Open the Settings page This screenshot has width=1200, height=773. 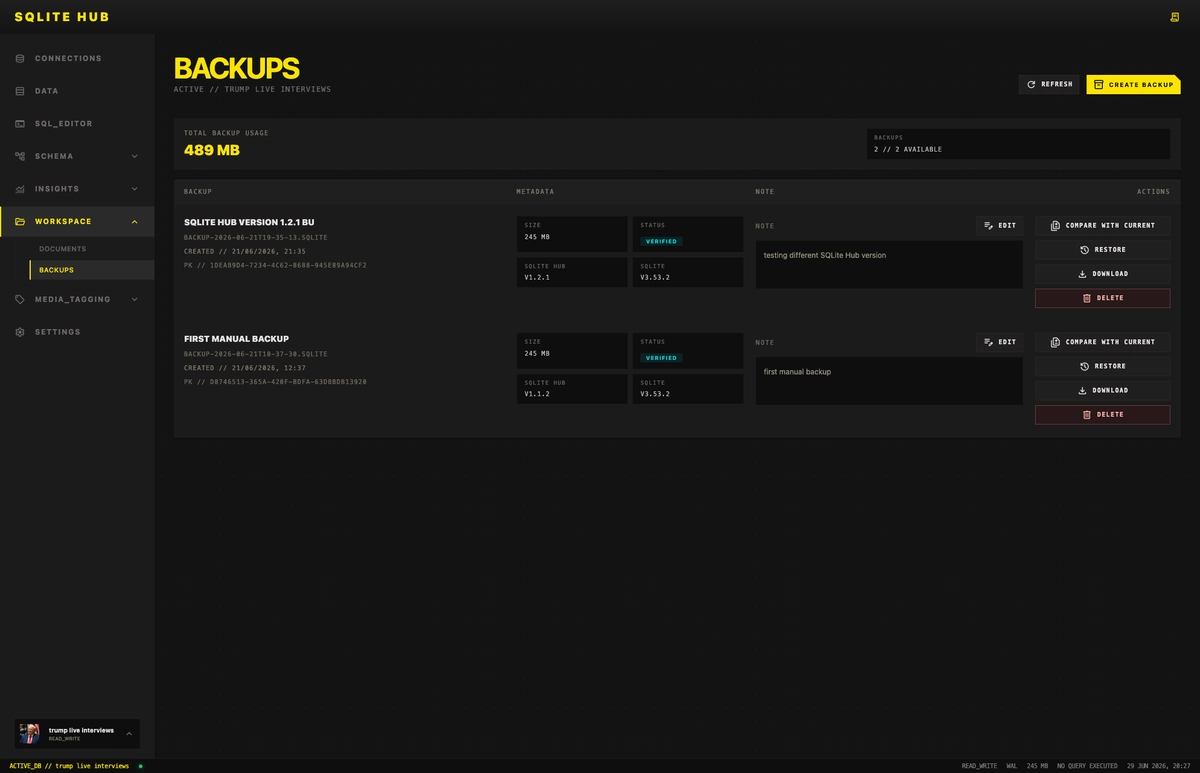77,332
